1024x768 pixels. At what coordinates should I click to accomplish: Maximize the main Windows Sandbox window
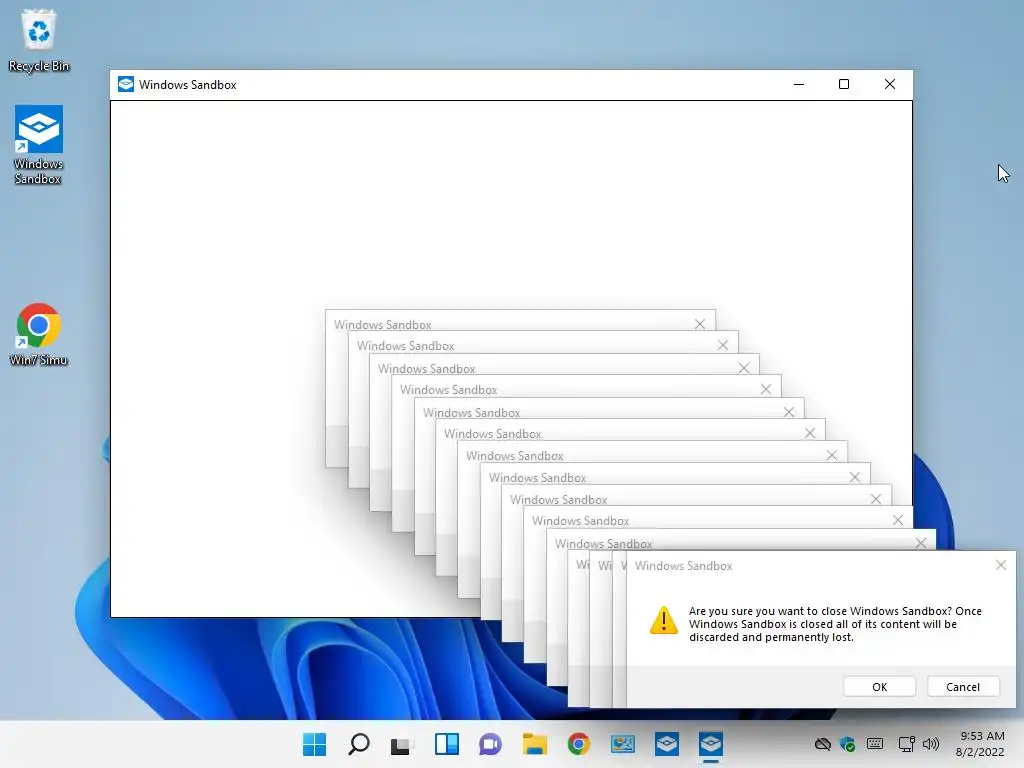[844, 84]
